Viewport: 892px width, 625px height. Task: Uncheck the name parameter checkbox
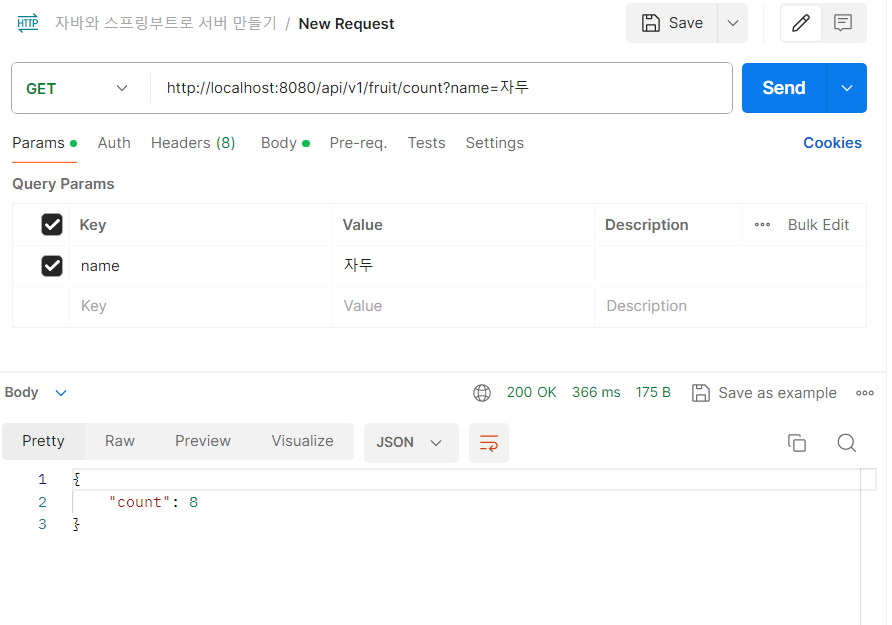click(x=52, y=266)
